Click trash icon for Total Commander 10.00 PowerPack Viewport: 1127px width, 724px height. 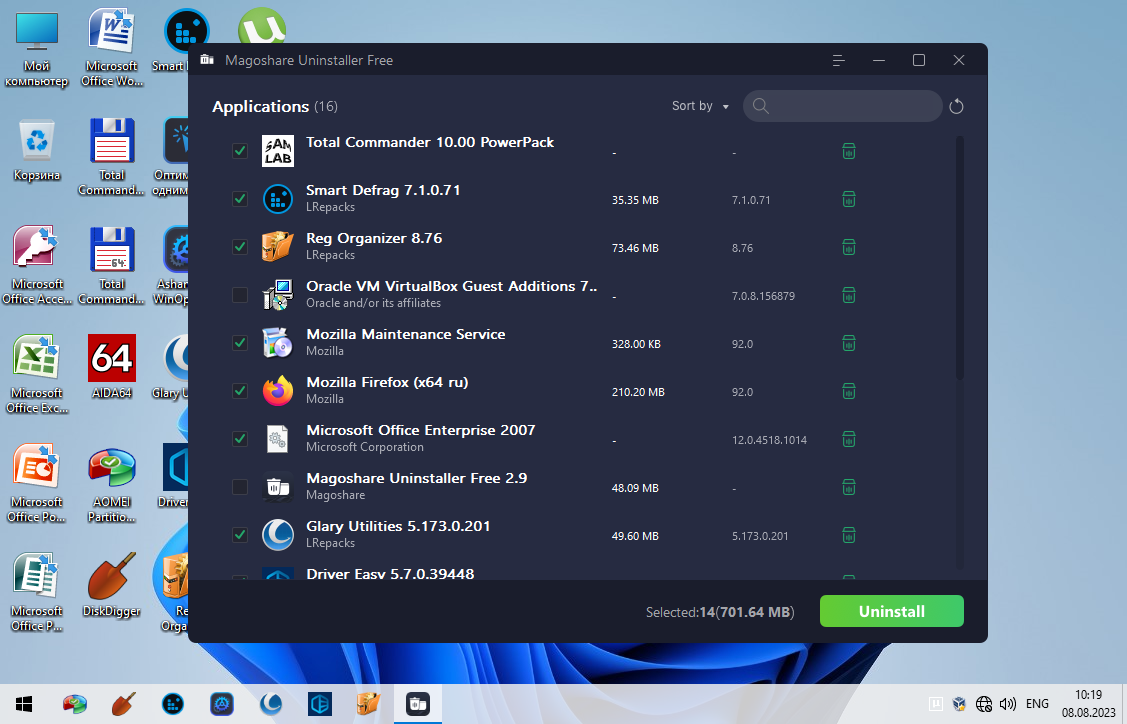coord(849,151)
